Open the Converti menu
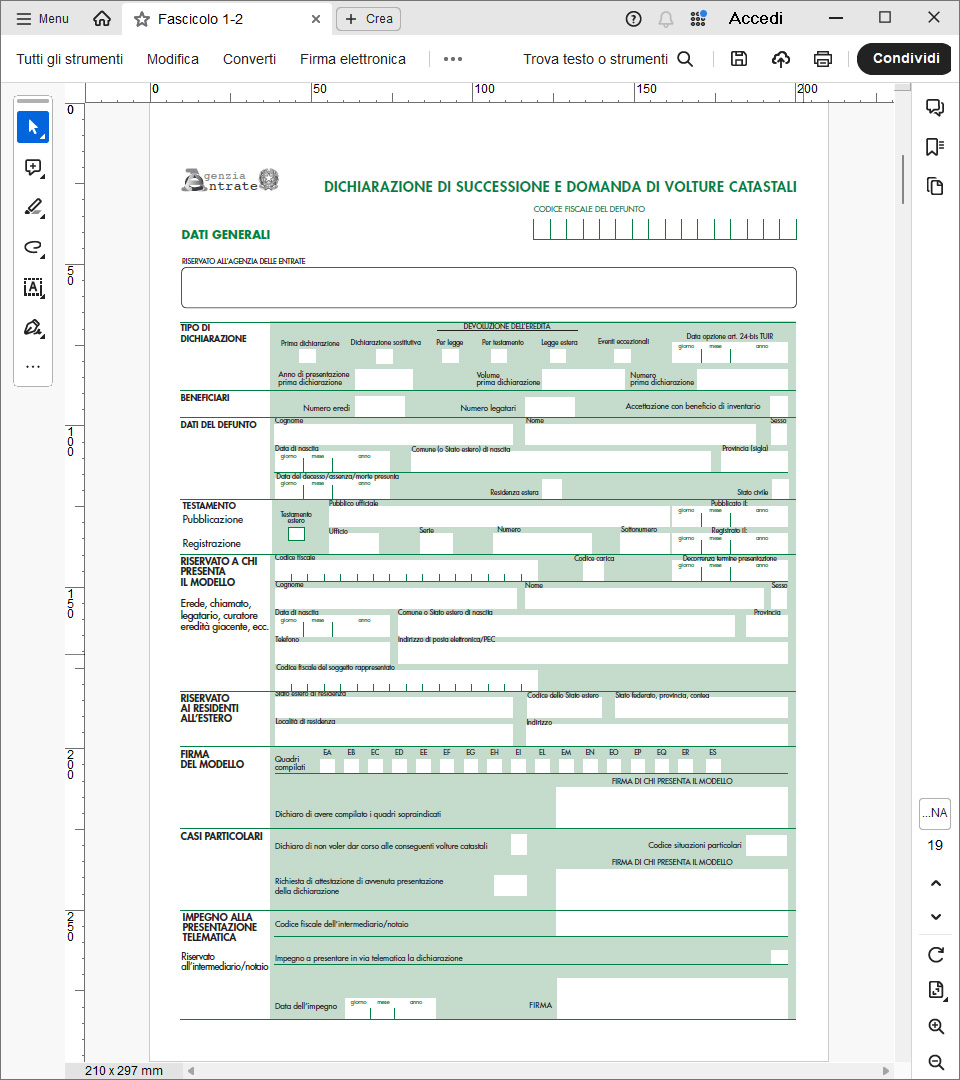 pyautogui.click(x=249, y=59)
